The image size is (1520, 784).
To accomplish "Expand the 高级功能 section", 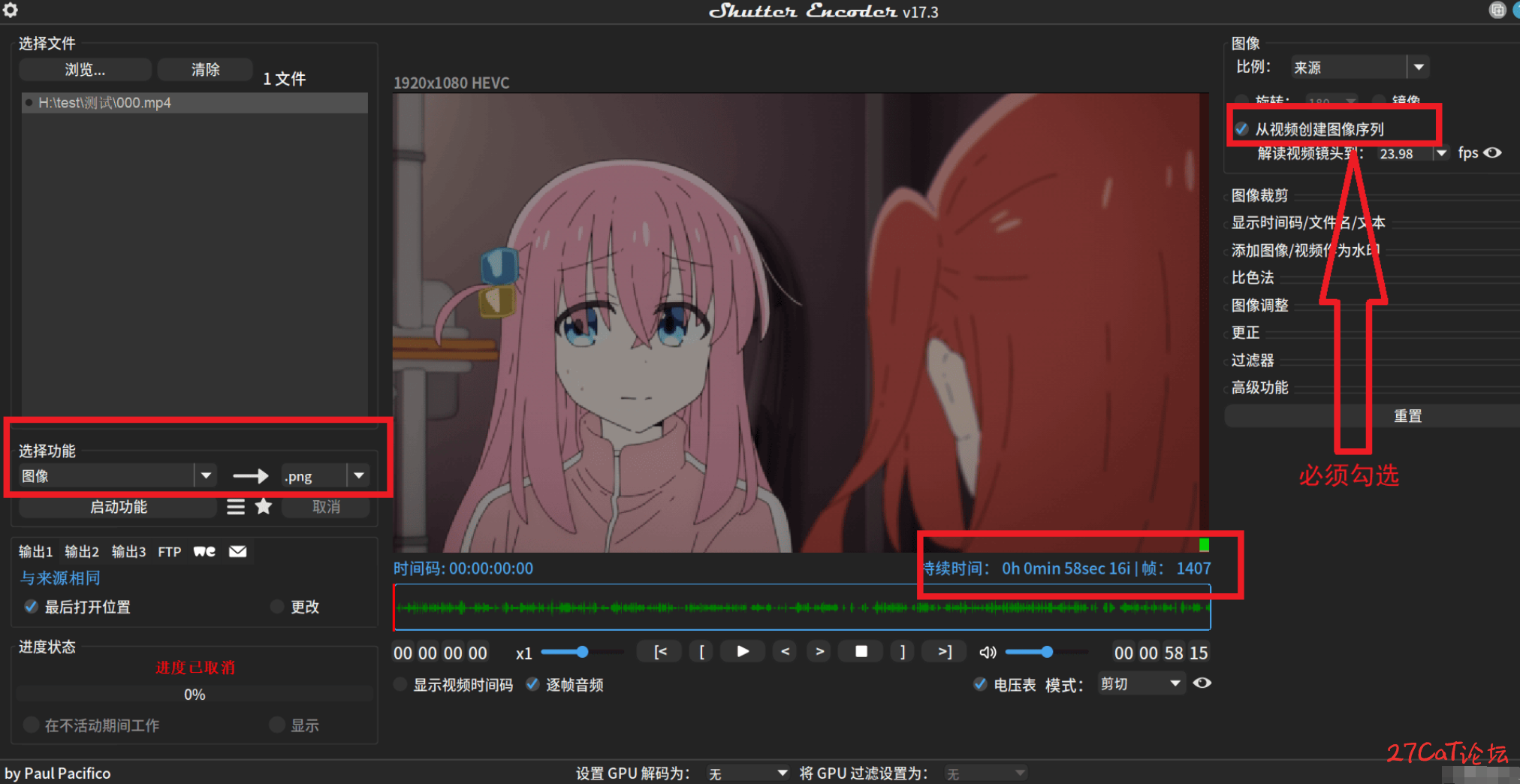I will (1259, 387).
